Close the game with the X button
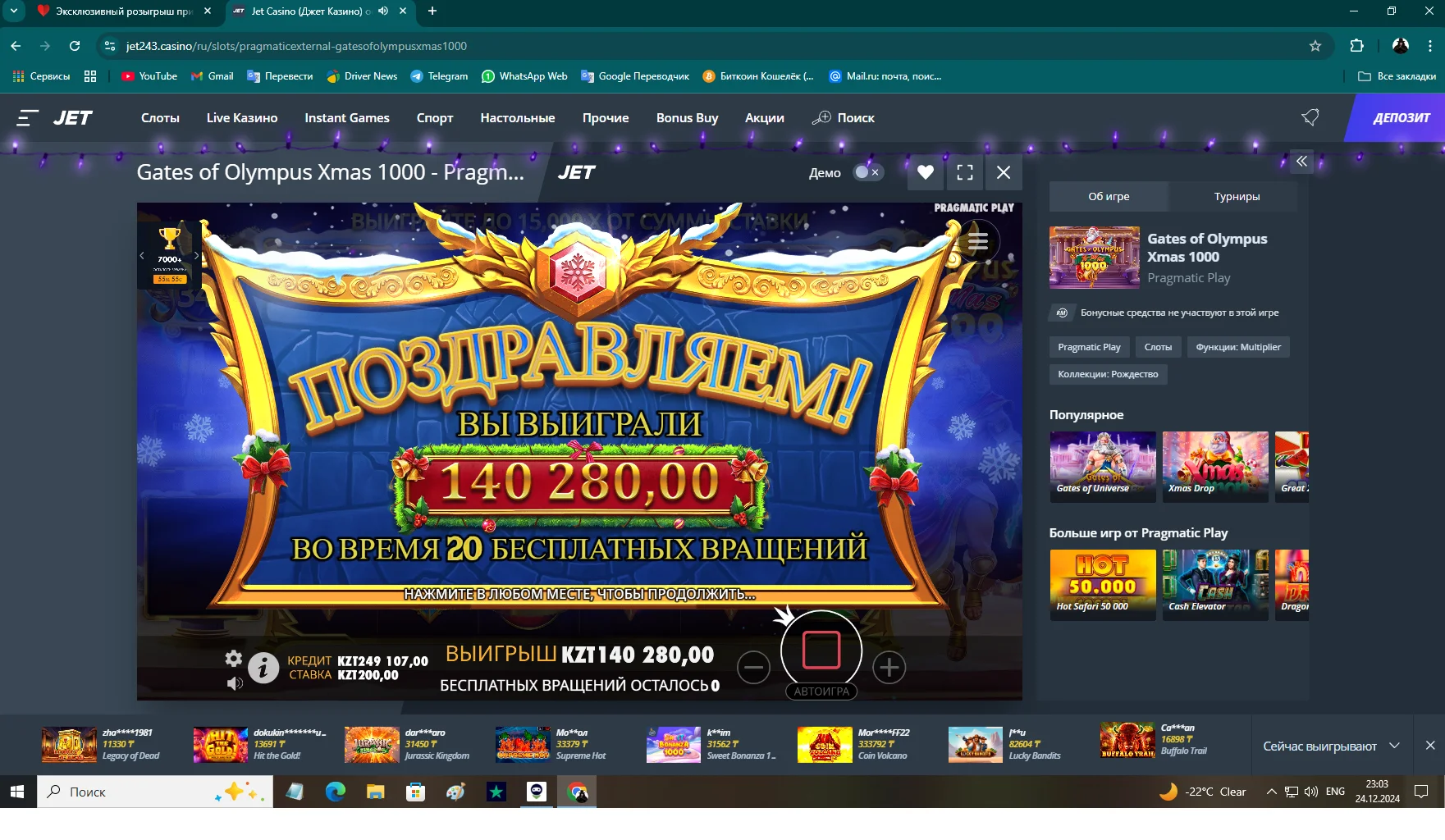Viewport: 1445px width, 840px height. (1004, 172)
